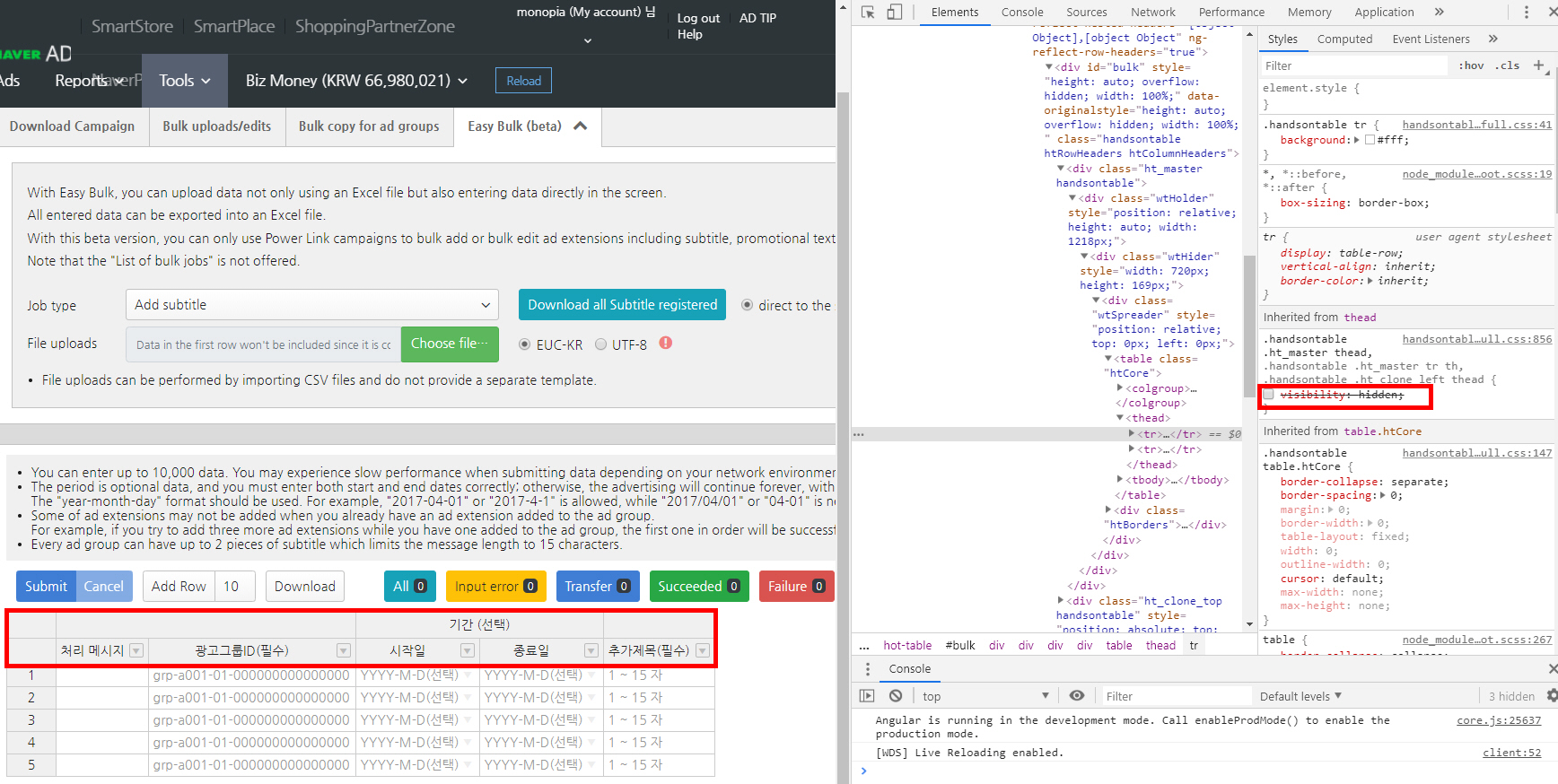Switch to the Sources panel tab

pyautogui.click(x=1086, y=12)
